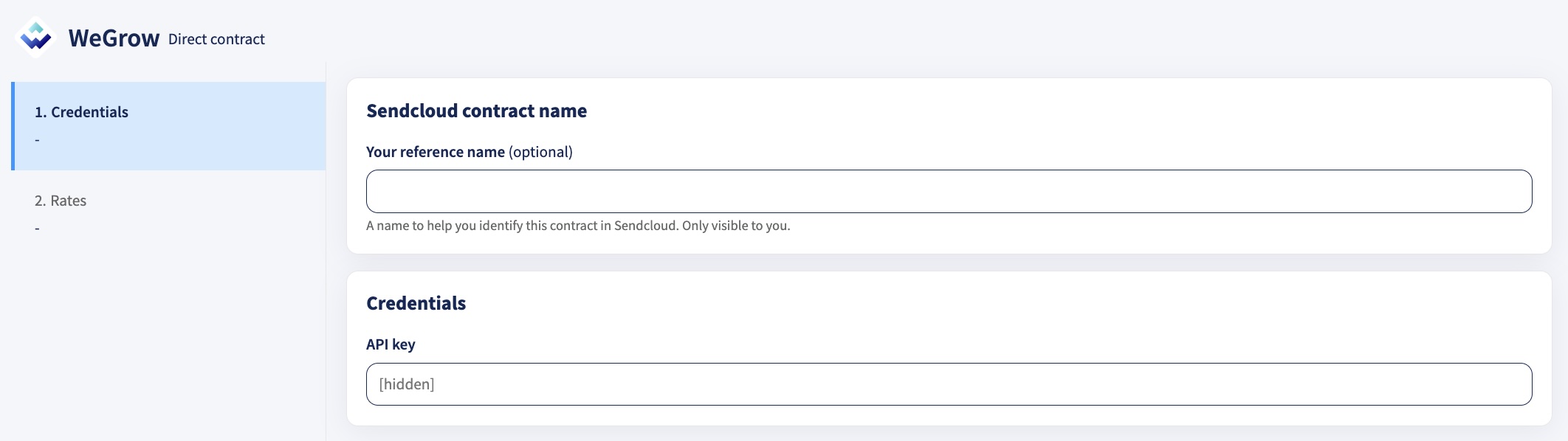Click the (optional) text next to reference name
This screenshot has height=441, width=1568.
(x=540, y=152)
